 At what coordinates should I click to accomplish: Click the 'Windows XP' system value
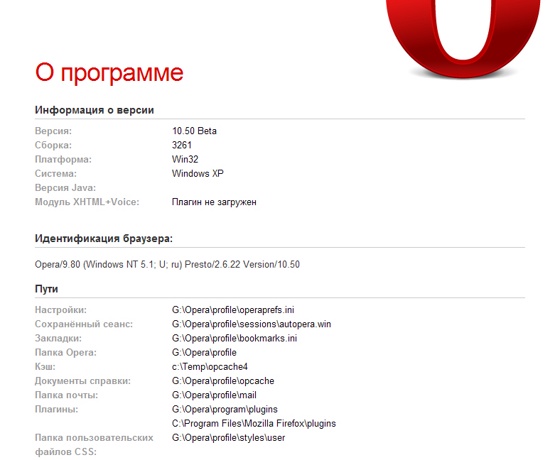(198, 174)
